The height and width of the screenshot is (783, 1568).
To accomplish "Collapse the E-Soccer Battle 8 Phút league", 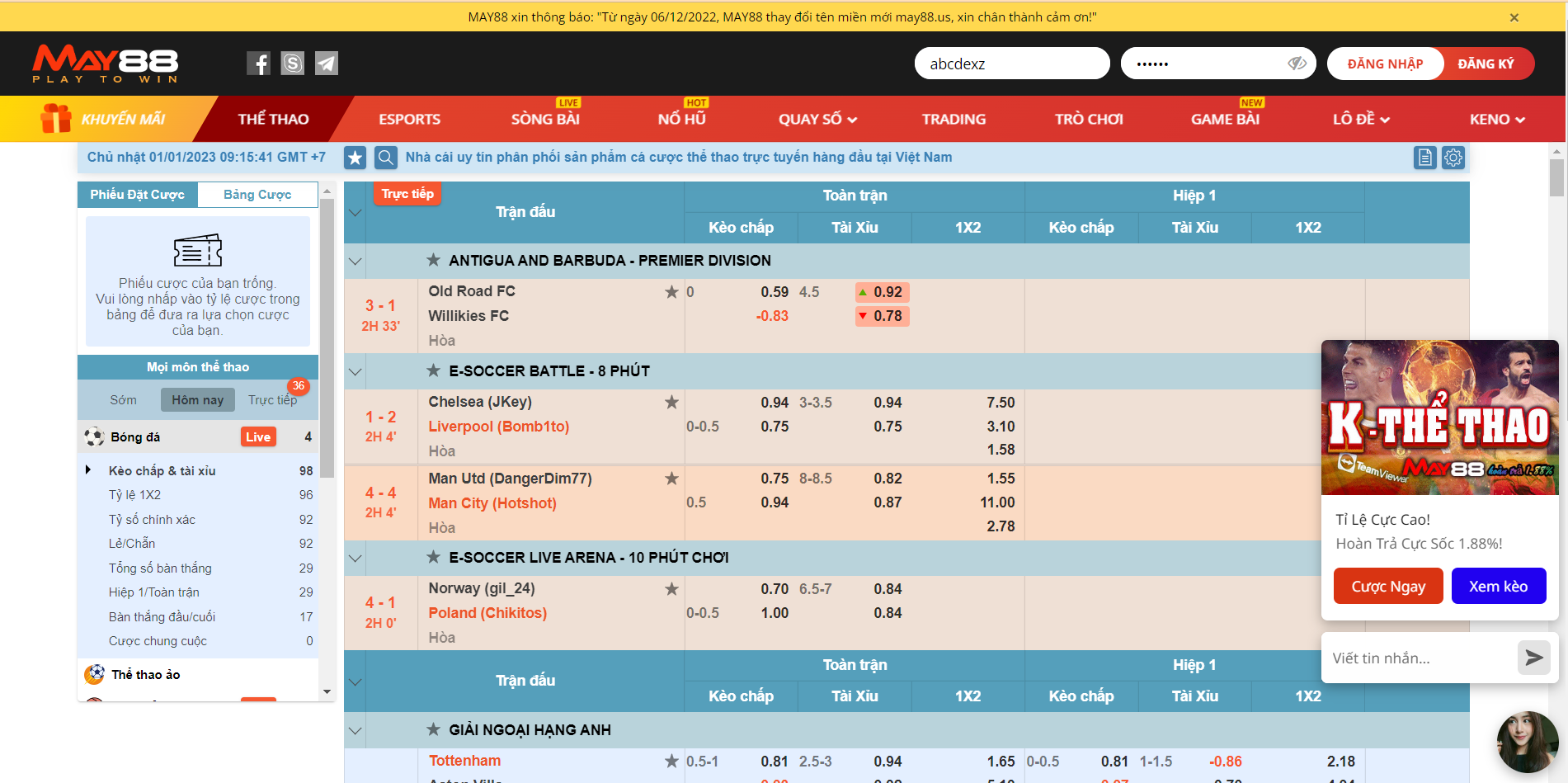I will (356, 371).
